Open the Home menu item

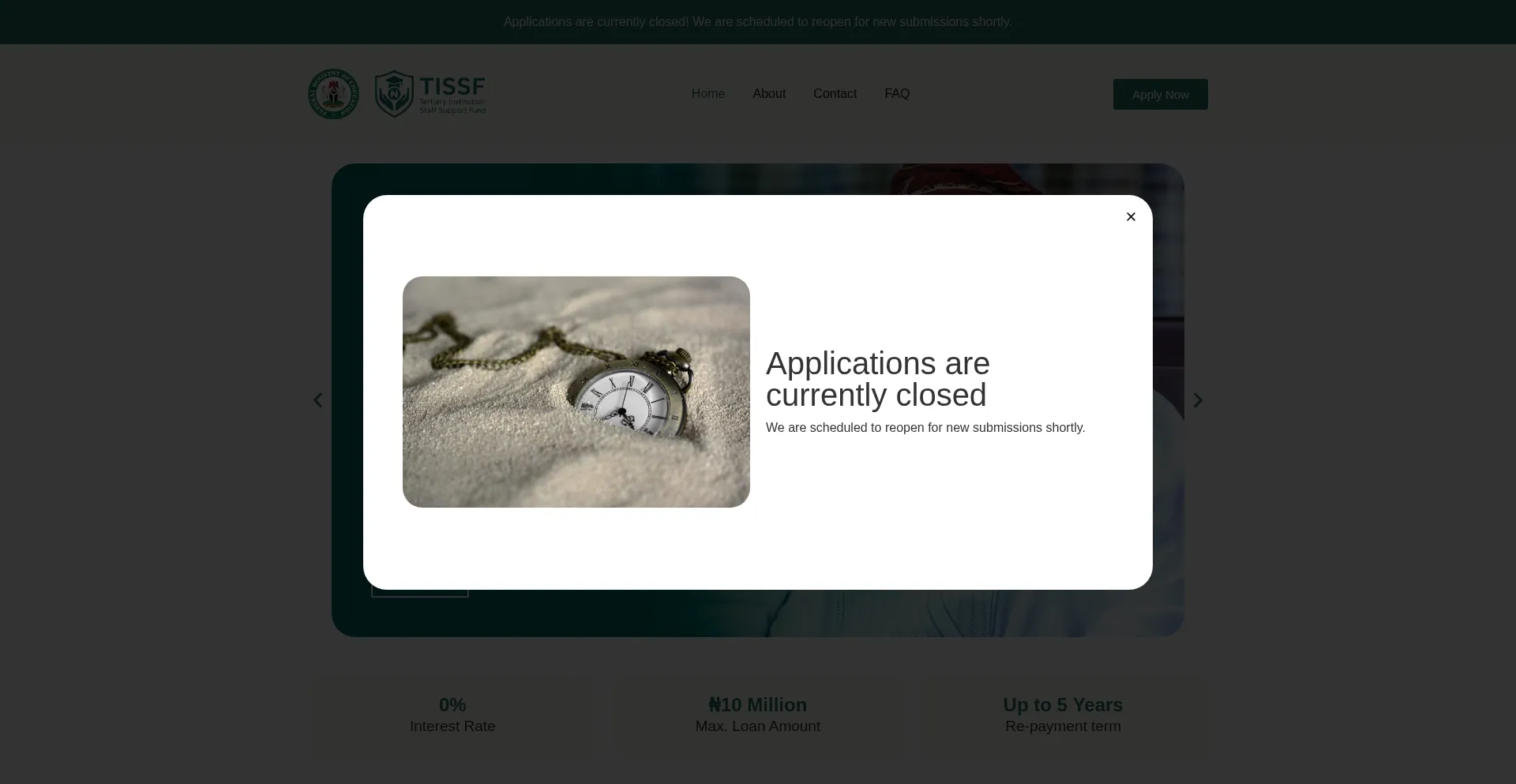[708, 94]
